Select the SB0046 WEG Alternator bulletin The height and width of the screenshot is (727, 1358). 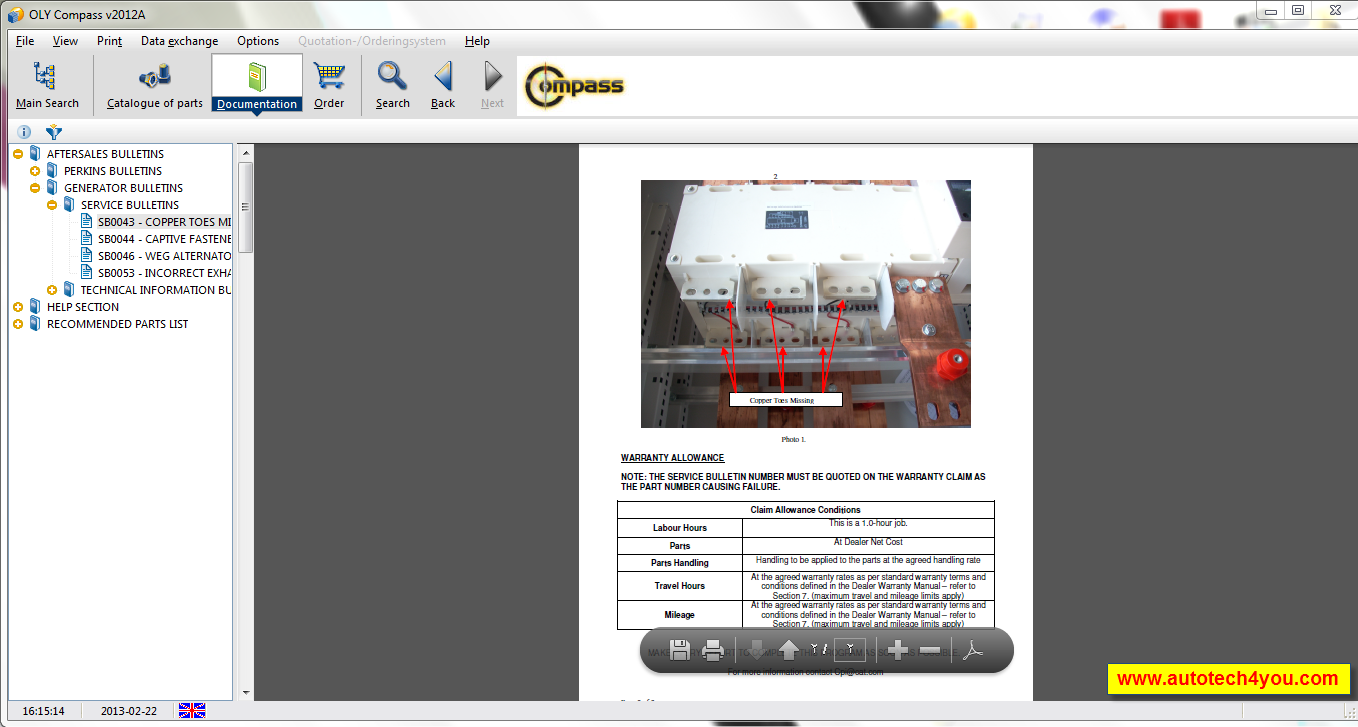(160, 255)
